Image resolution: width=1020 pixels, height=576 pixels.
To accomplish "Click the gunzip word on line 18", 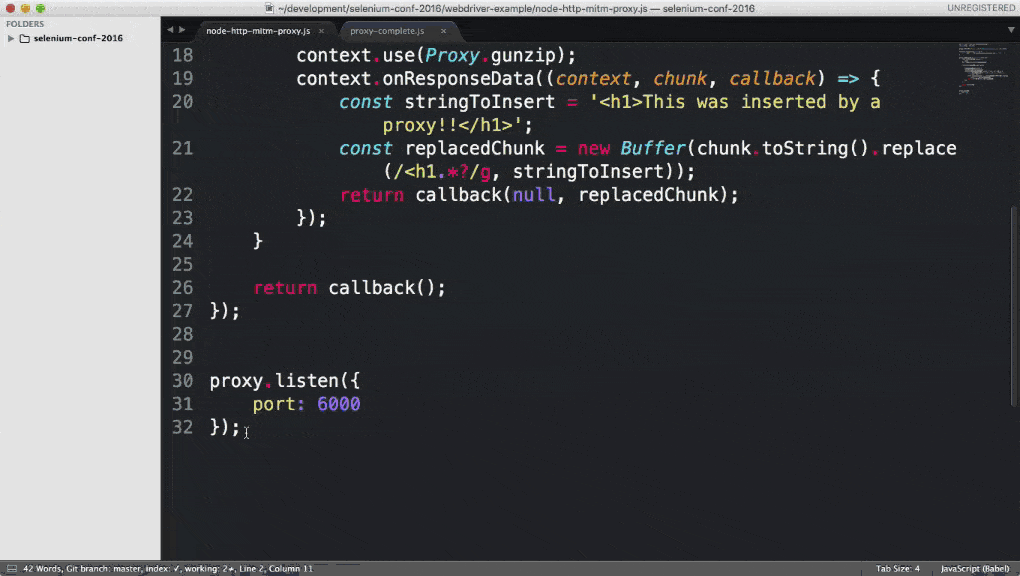I will (x=523, y=55).
